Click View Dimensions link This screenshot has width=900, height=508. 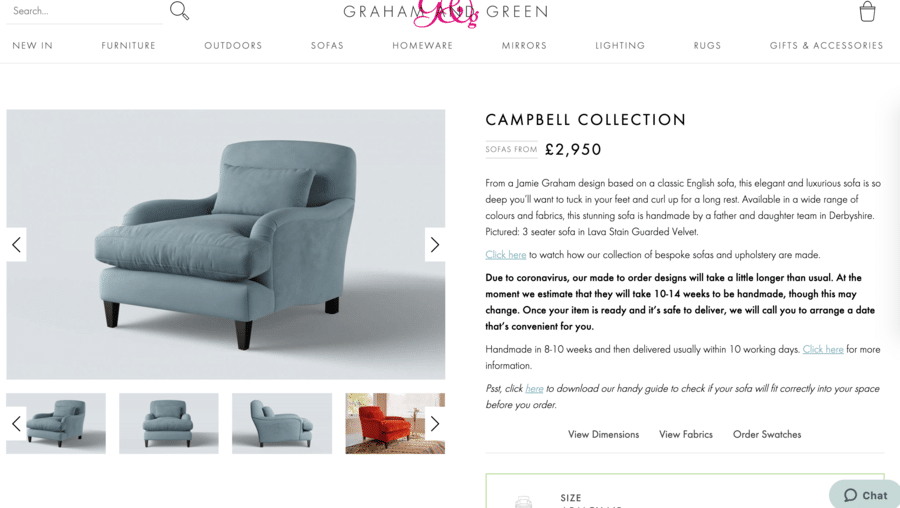pyautogui.click(x=603, y=435)
